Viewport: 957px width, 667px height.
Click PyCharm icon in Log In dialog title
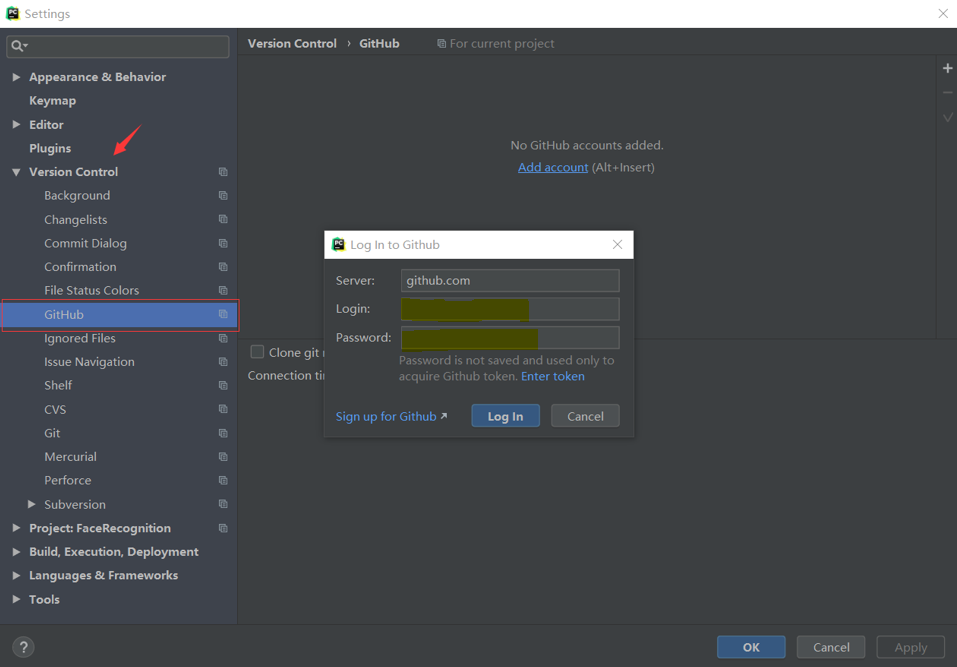point(338,245)
